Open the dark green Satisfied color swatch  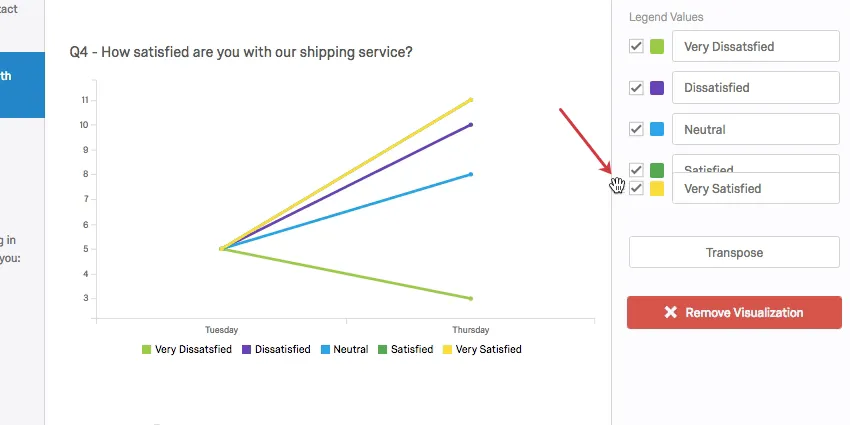coord(657,169)
